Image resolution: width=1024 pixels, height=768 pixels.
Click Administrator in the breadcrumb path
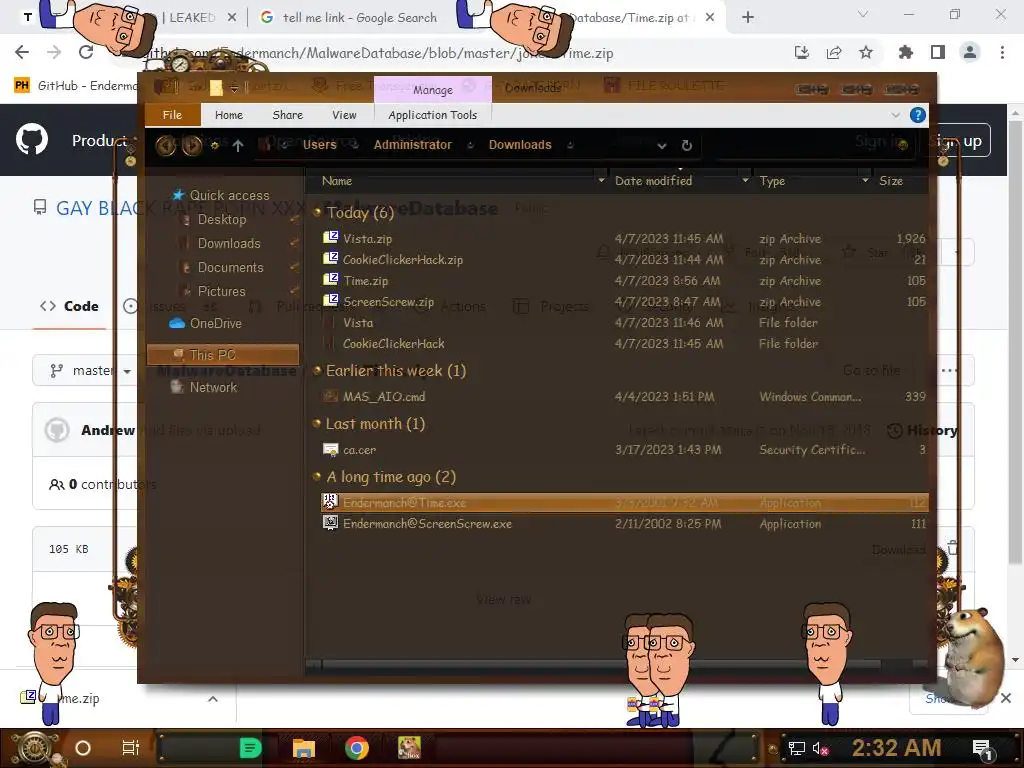point(413,145)
